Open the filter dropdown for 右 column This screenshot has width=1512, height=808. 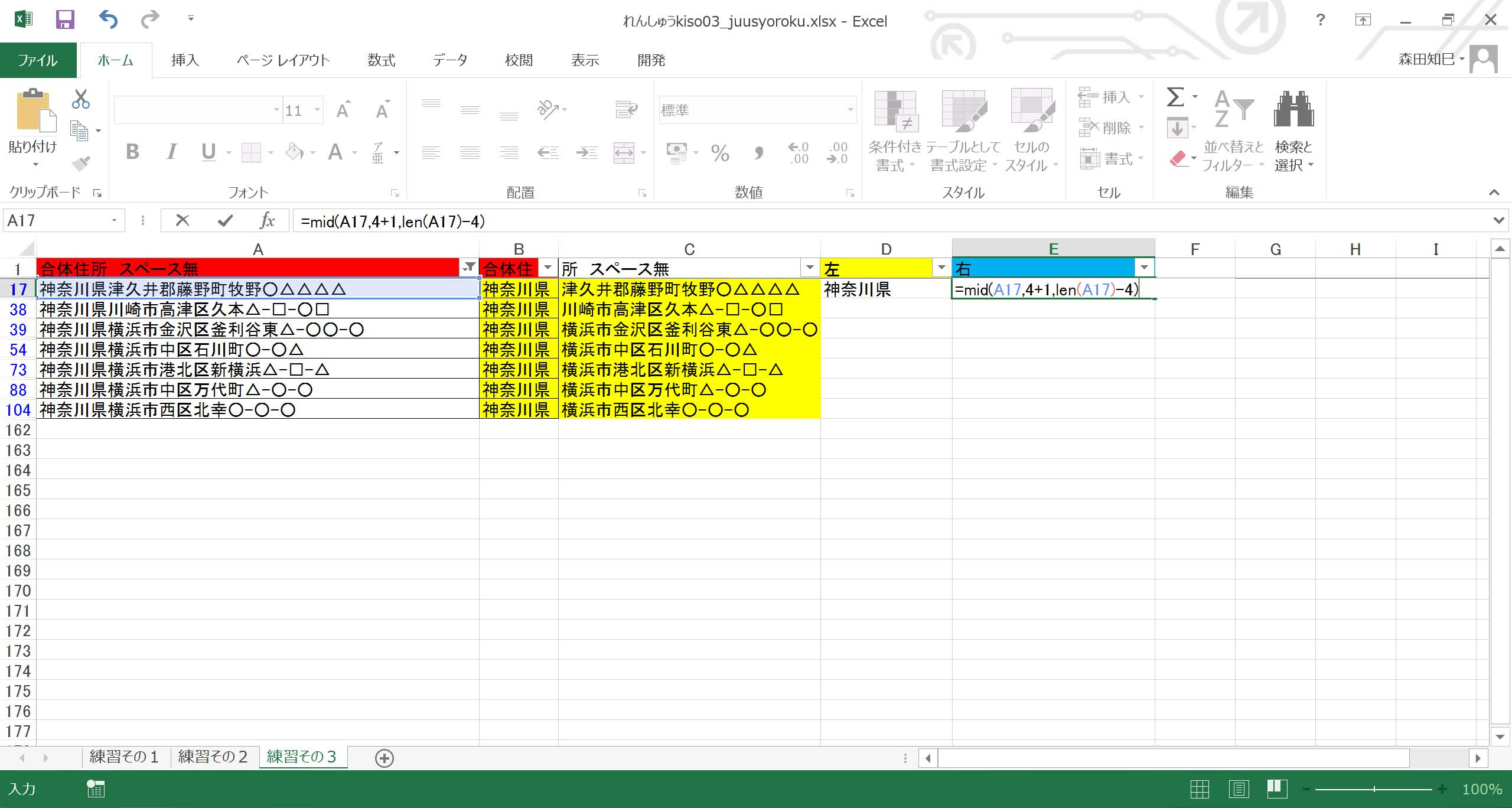pyautogui.click(x=1144, y=268)
